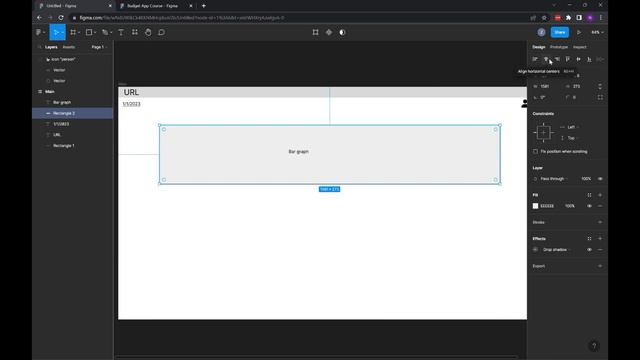Screen dimensions: 640x360
Task: Open Effects style library icon
Action: point(589,239)
